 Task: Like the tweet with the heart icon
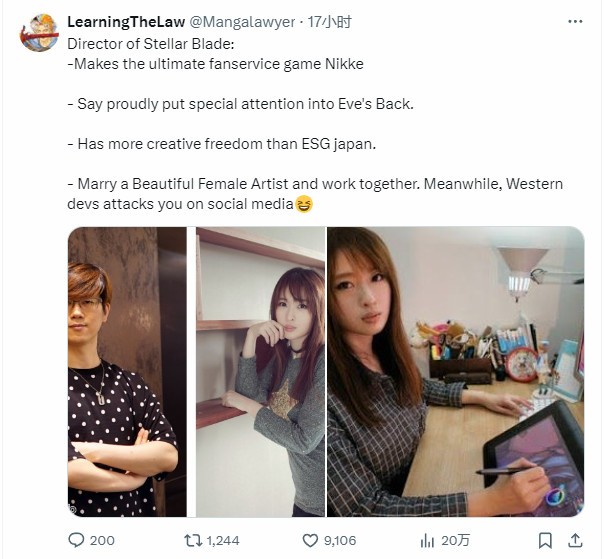(310, 540)
